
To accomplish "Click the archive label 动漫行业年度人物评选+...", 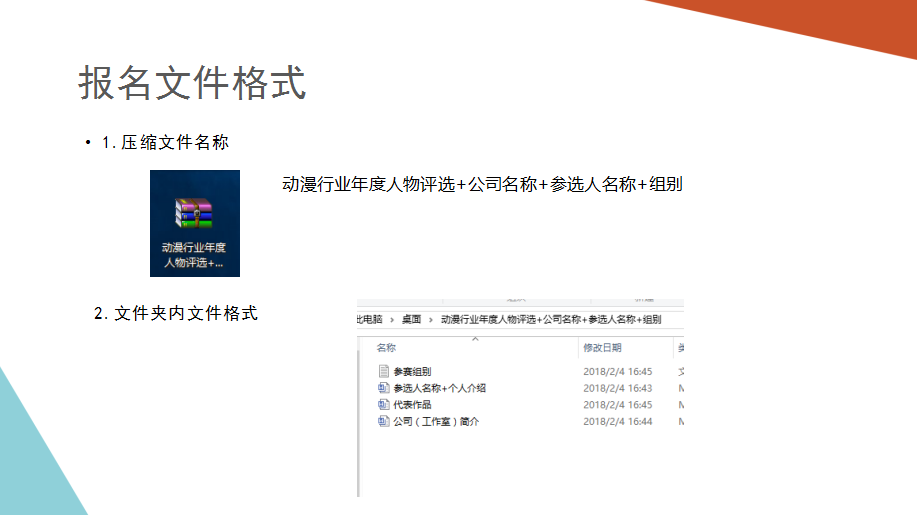I will pyautogui.click(x=194, y=255).
